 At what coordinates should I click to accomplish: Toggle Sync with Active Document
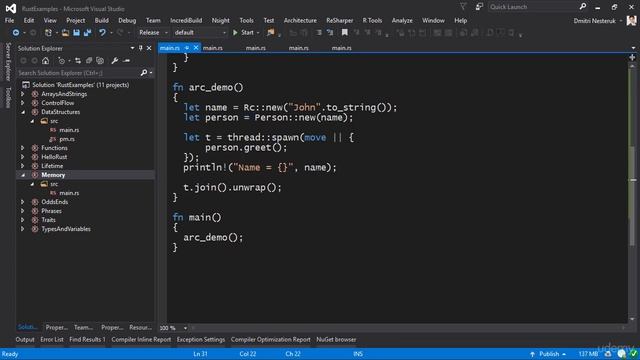[78, 61]
